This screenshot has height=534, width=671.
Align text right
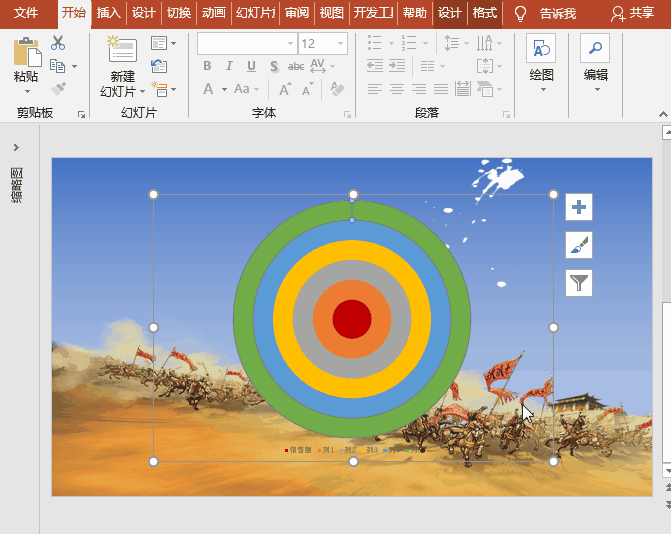pyautogui.click(x=419, y=89)
